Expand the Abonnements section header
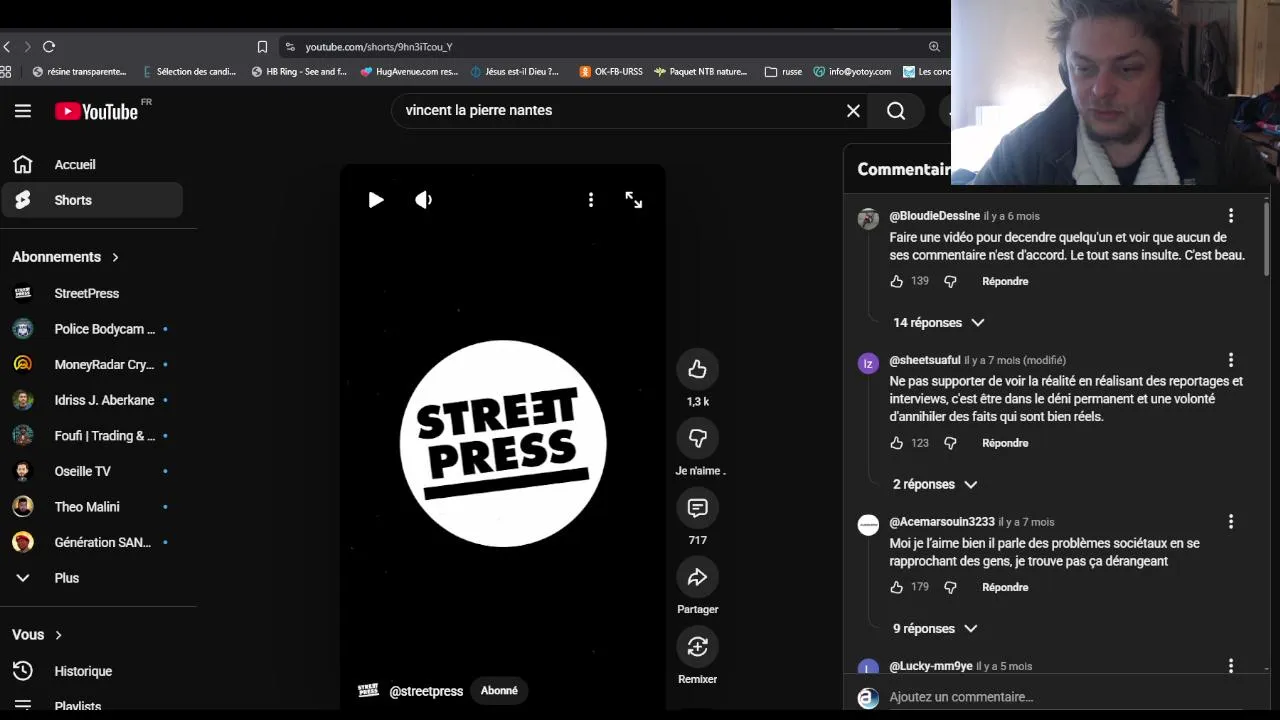Screen dimensions: 1280x720 coord(66,257)
